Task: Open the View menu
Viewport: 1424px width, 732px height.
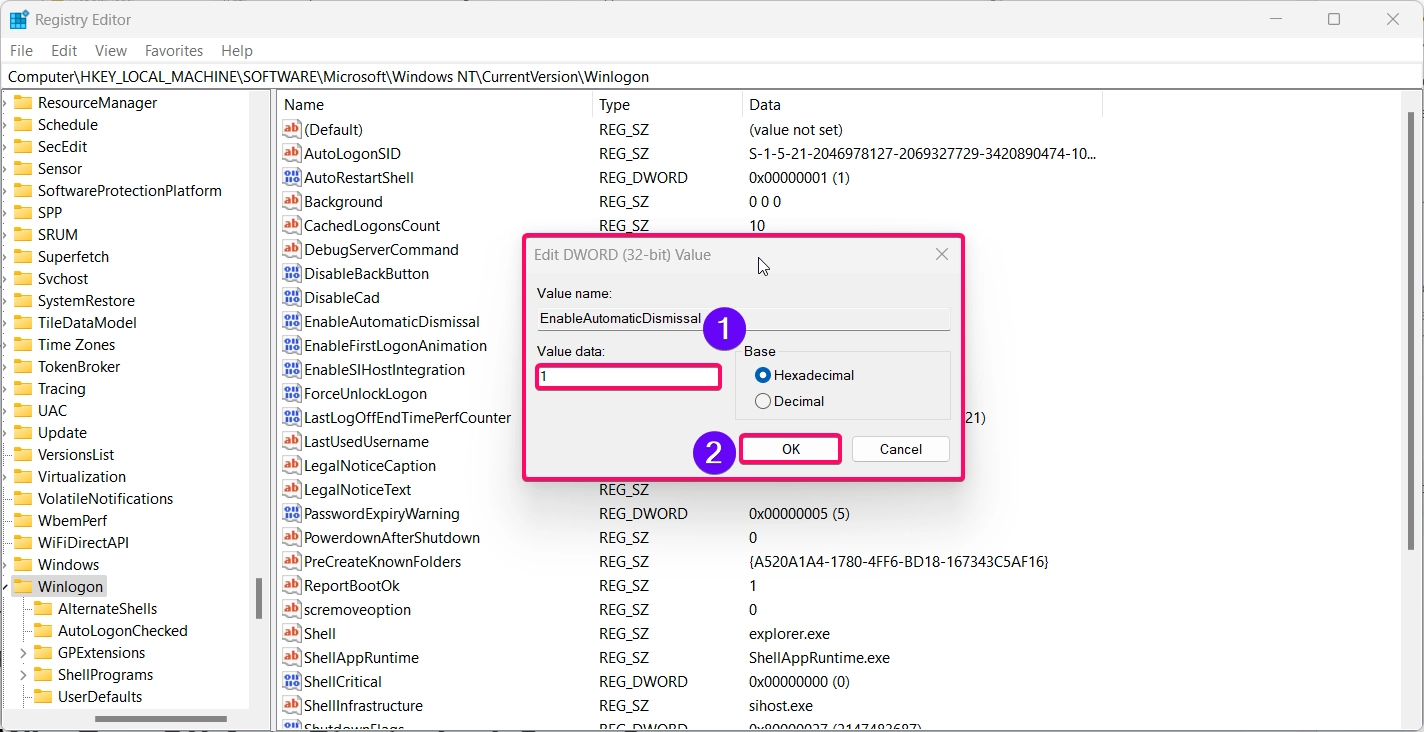Action: (x=111, y=50)
